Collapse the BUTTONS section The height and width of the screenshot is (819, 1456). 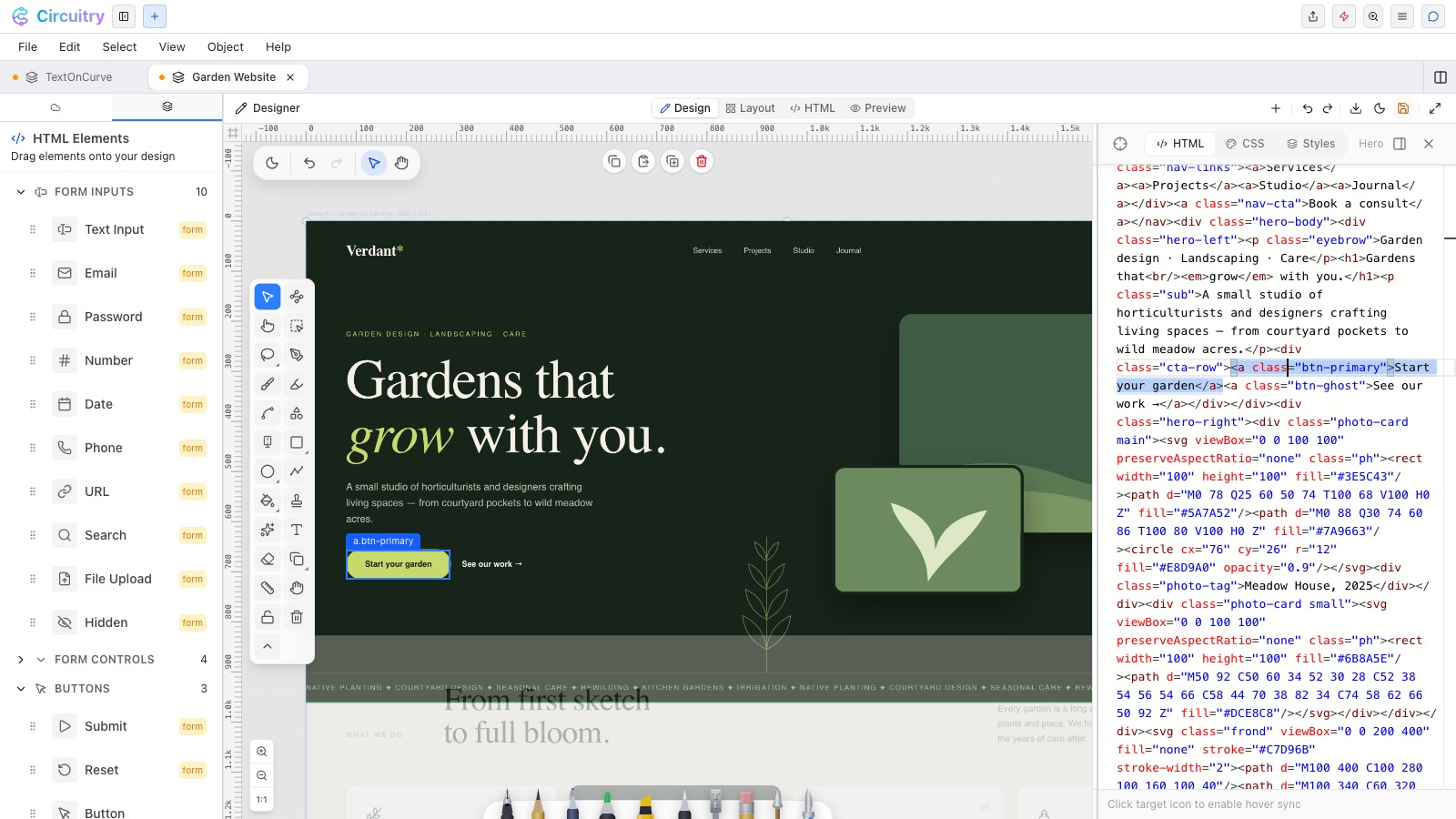tap(21, 689)
